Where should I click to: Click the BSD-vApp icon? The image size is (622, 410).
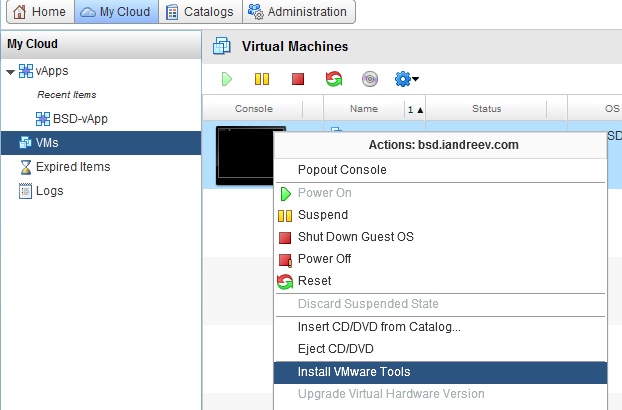click(43, 119)
